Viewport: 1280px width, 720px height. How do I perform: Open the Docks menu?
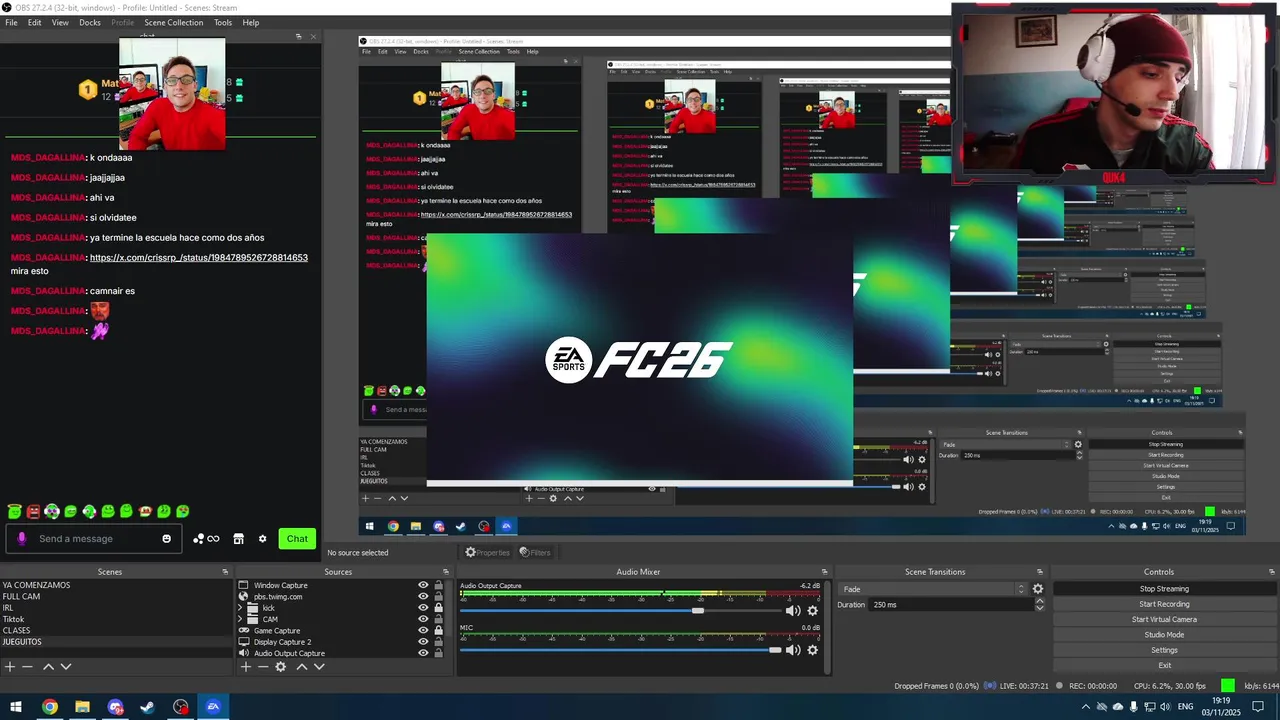point(90,22)
